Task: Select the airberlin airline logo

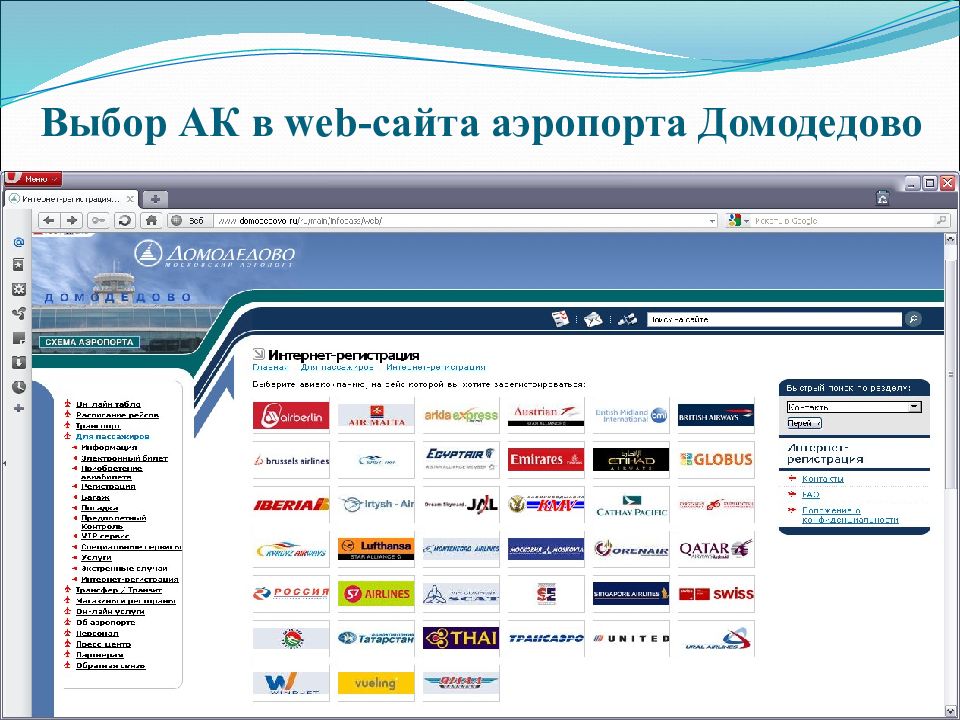Action: coord(291,416)
